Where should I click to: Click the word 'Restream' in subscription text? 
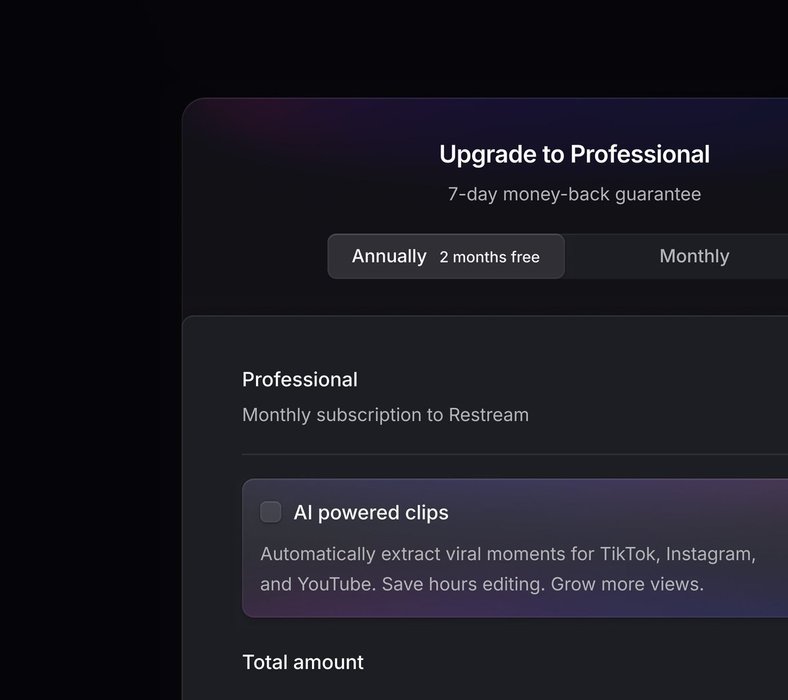pos(488,414)
